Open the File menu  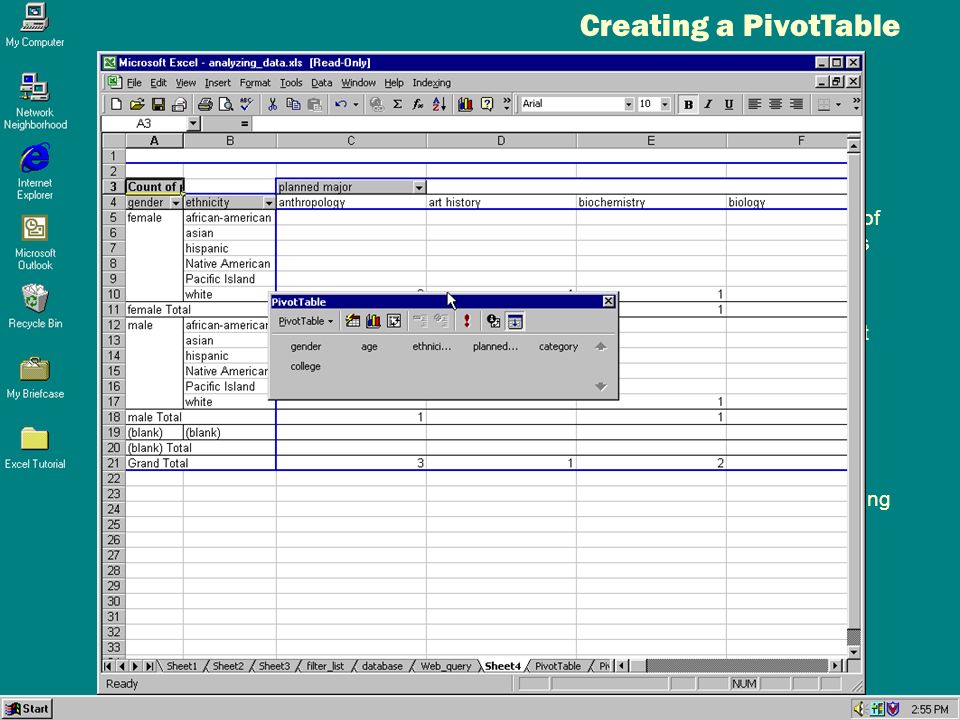tap(134, 83)
